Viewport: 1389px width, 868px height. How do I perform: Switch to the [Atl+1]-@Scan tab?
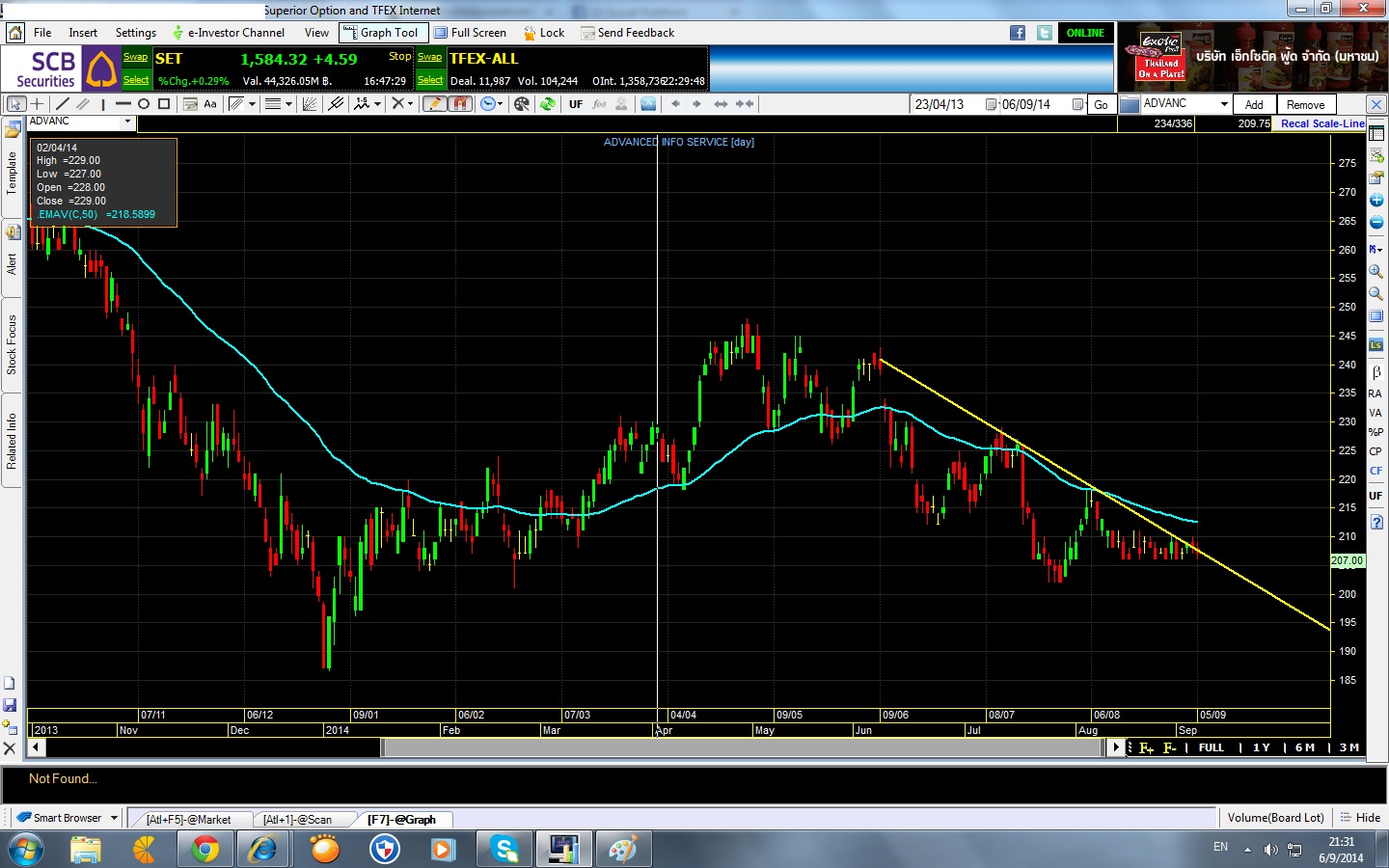(297, 819)
